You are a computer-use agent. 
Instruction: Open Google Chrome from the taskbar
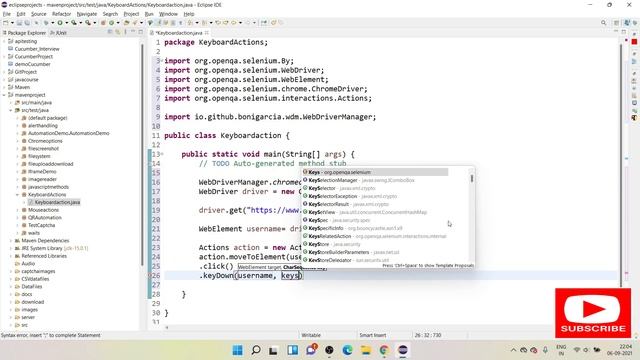coord(384,350)
